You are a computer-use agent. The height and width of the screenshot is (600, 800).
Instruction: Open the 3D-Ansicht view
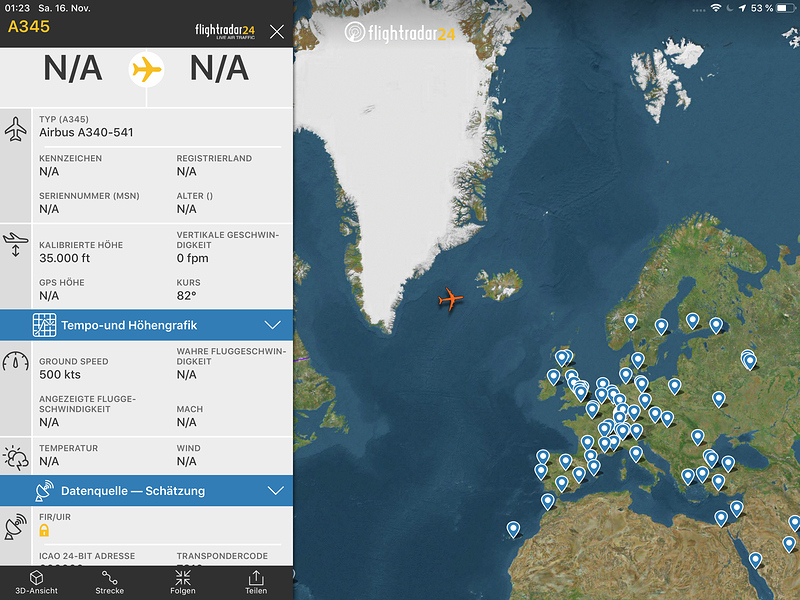[x=36, y=582]
